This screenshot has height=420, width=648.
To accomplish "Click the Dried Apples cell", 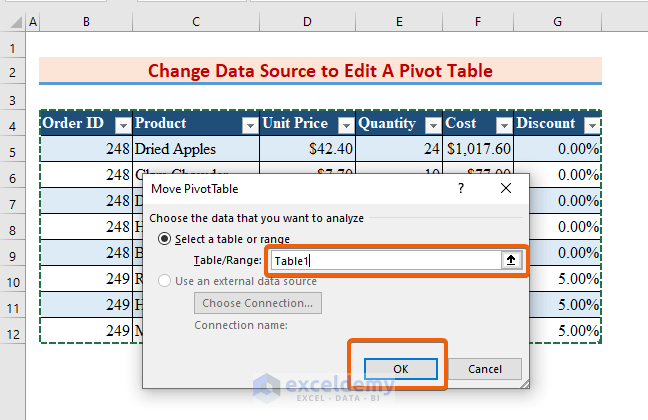I will (x=195, y=150).
